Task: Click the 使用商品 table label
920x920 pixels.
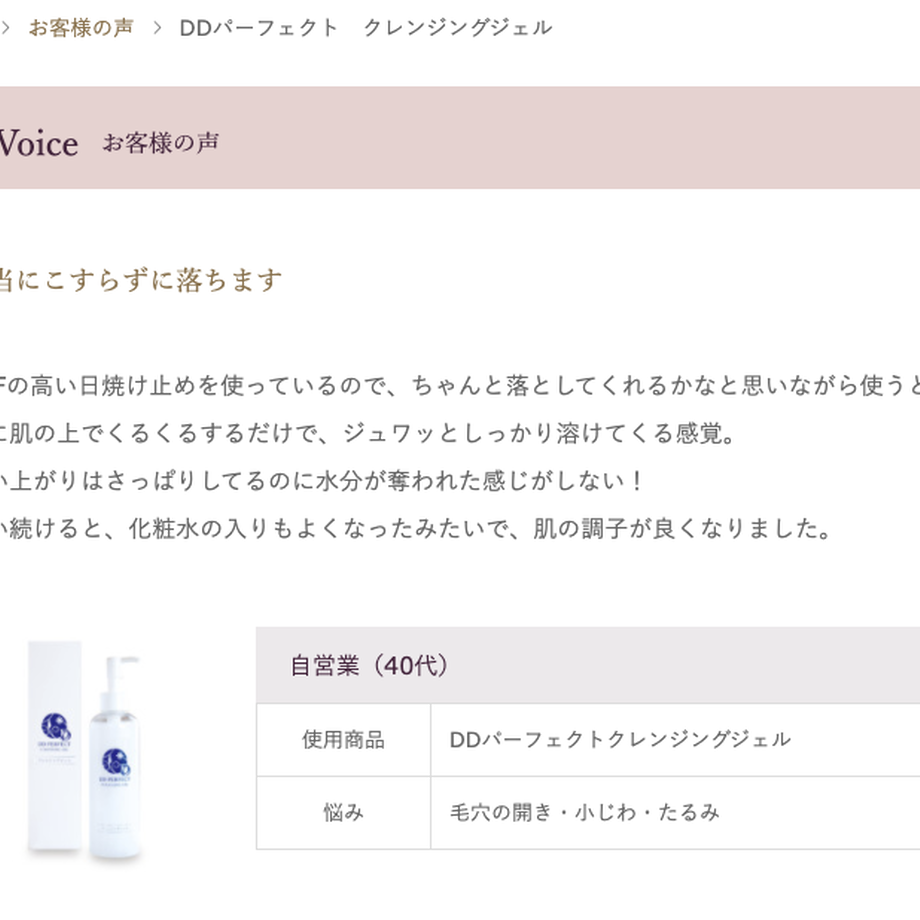Action: (x=344, y=740)
